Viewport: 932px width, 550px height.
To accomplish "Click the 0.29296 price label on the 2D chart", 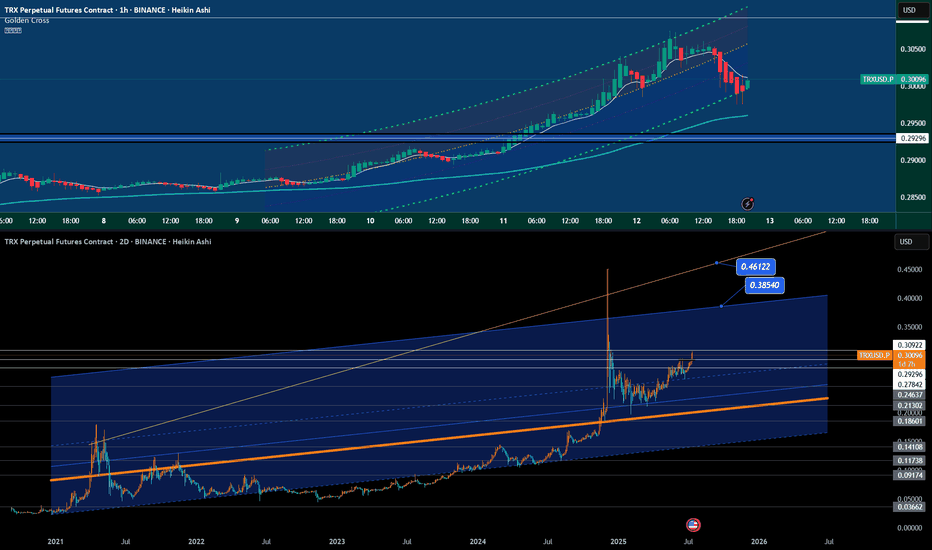I will 909,375.
